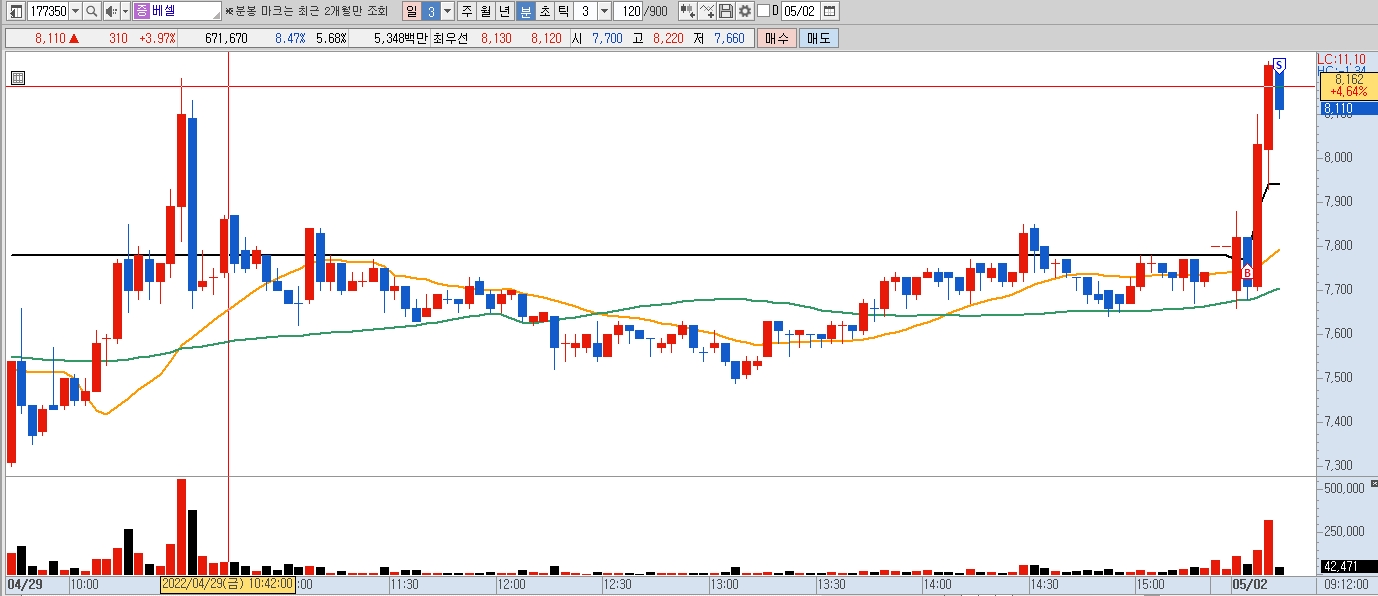The width and height of the screenshot is (1378, 596).
Task: Open the stock code 177350 dropdown
Action: (x=76, y=12)
